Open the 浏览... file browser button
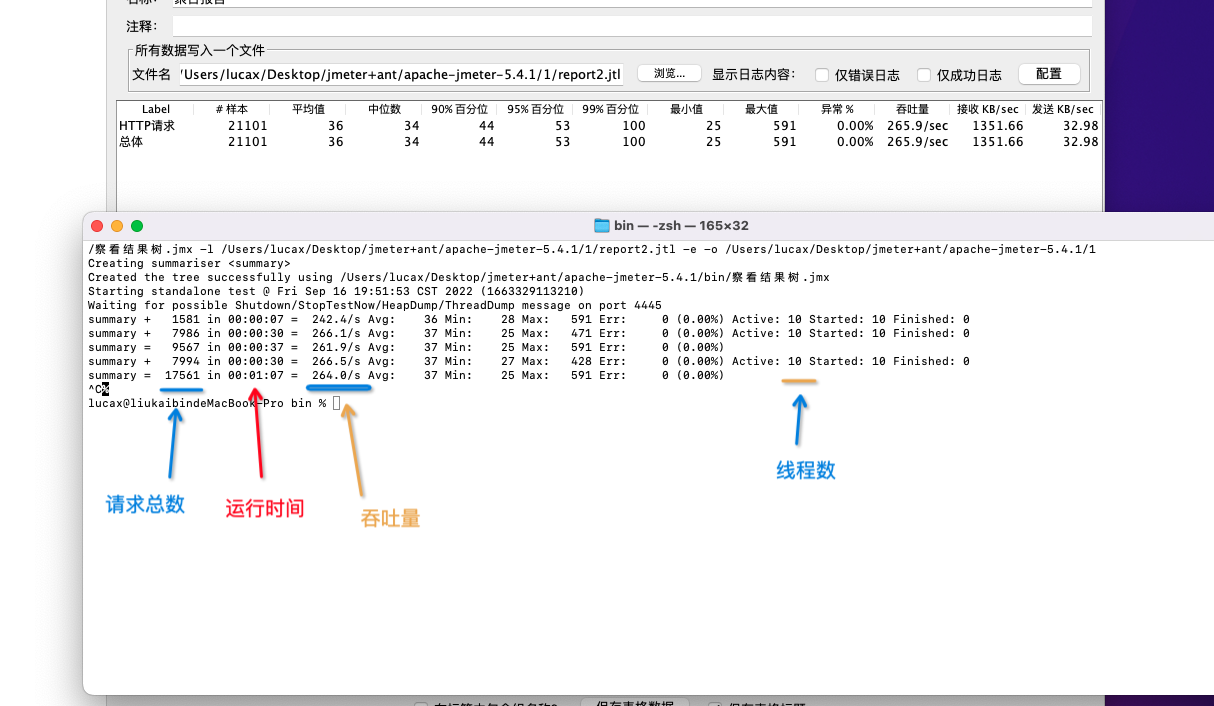Image resolution: width=1214 pixels, height=706 pixels. click(x=669, y=74)
